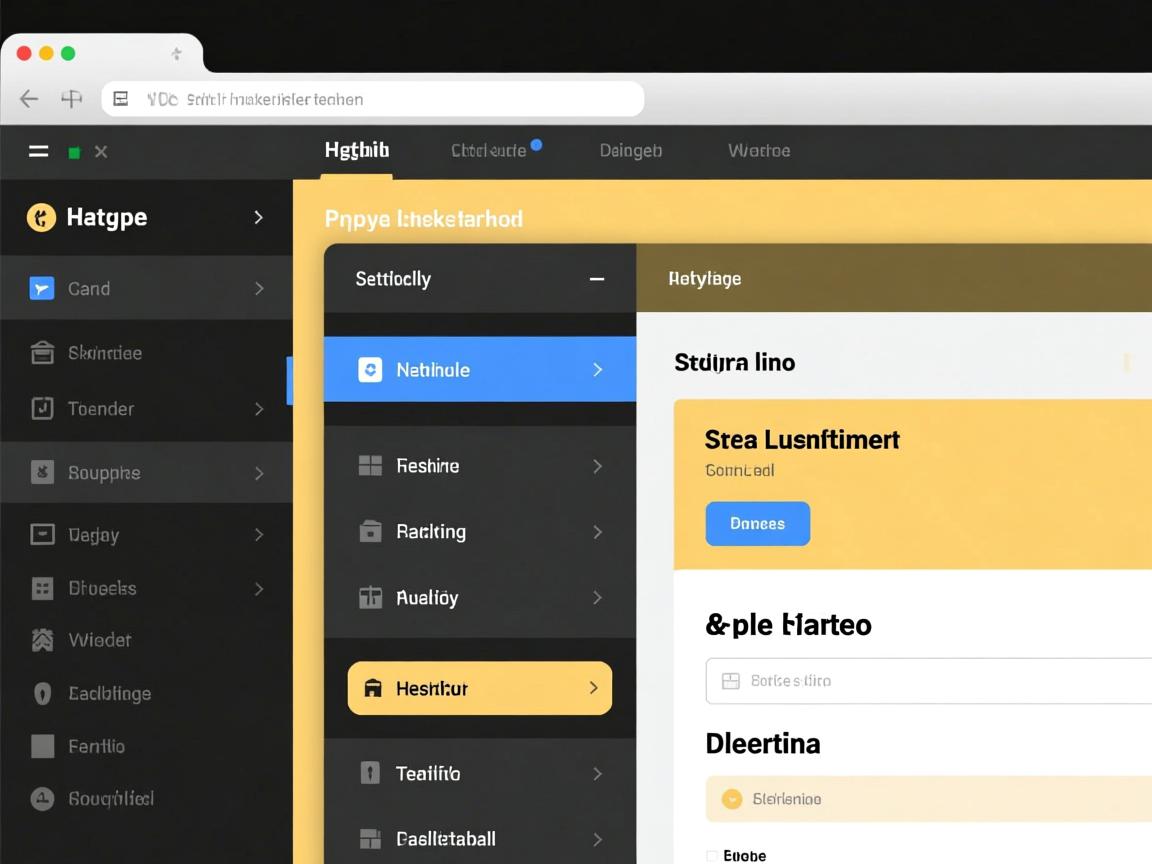Click the blue Cand sidebar icon
The height and width of the screenshot is (864, 1152).
[x=42, y=289]
